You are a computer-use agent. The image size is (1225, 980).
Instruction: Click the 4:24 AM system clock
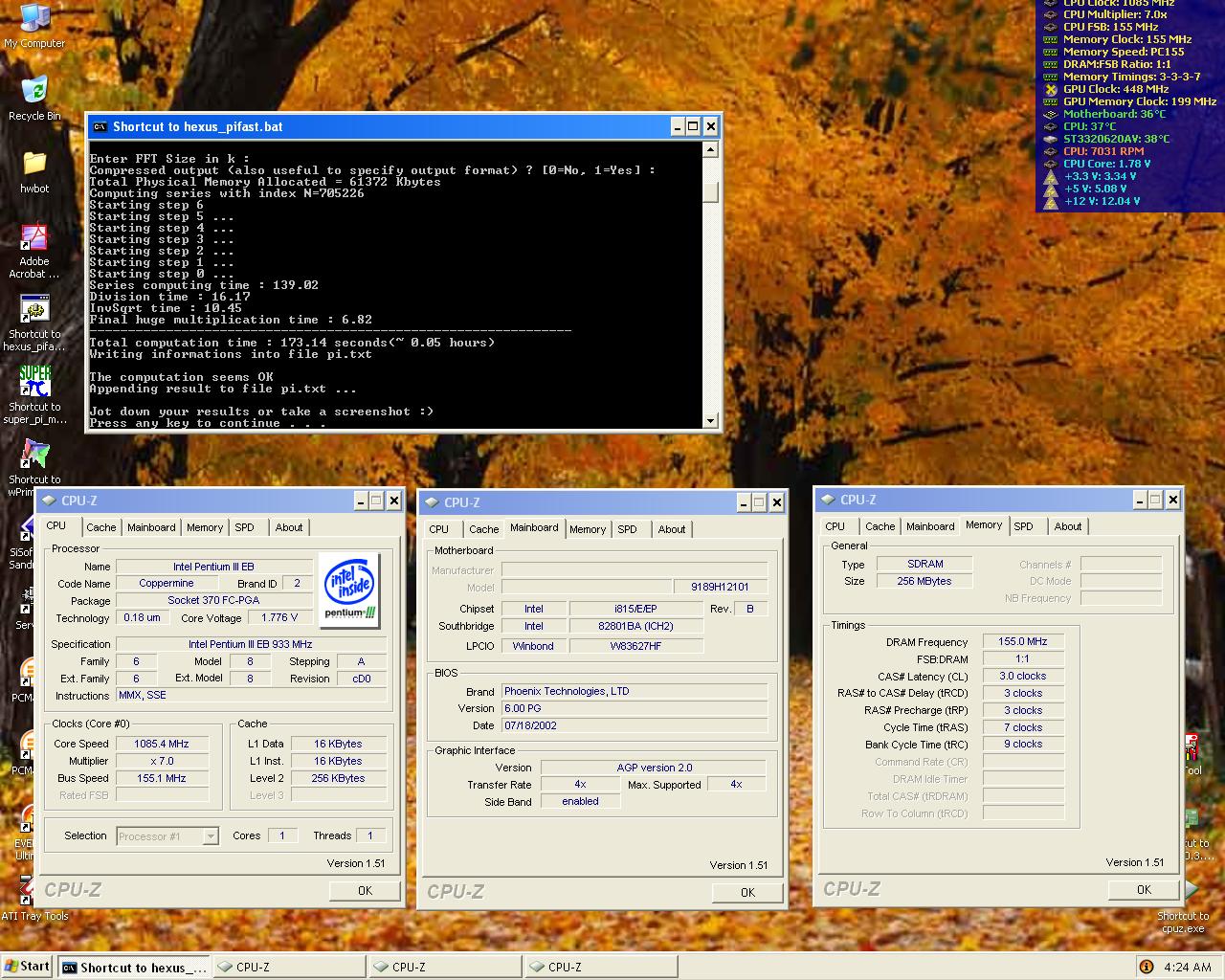1188,968
